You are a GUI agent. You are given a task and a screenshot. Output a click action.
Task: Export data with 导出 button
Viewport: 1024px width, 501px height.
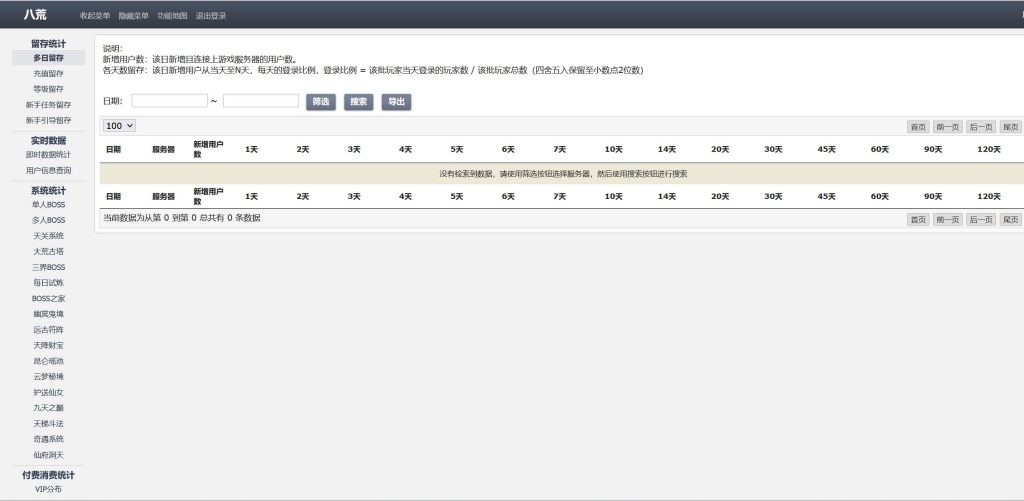pyautogui.click(x=396, y=102)
